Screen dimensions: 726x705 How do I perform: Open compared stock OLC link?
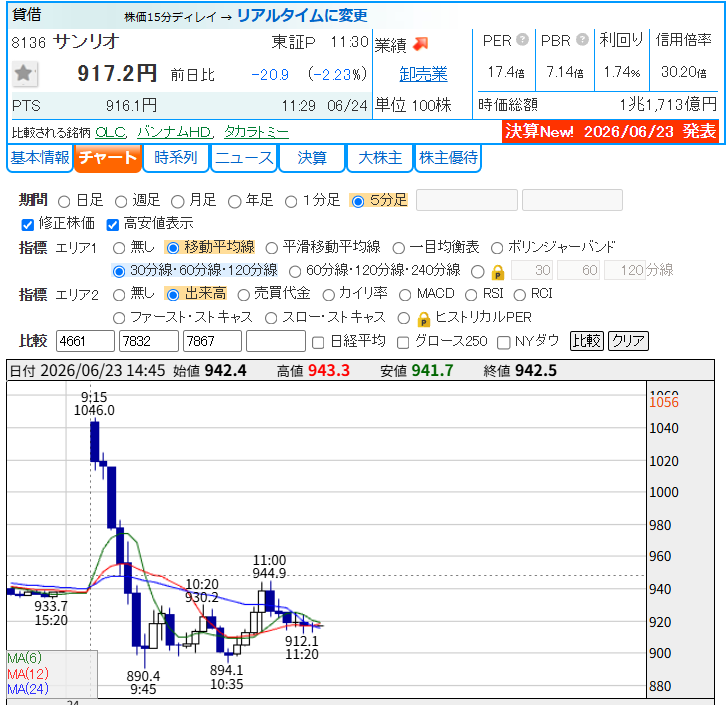(x=110, y=133)
